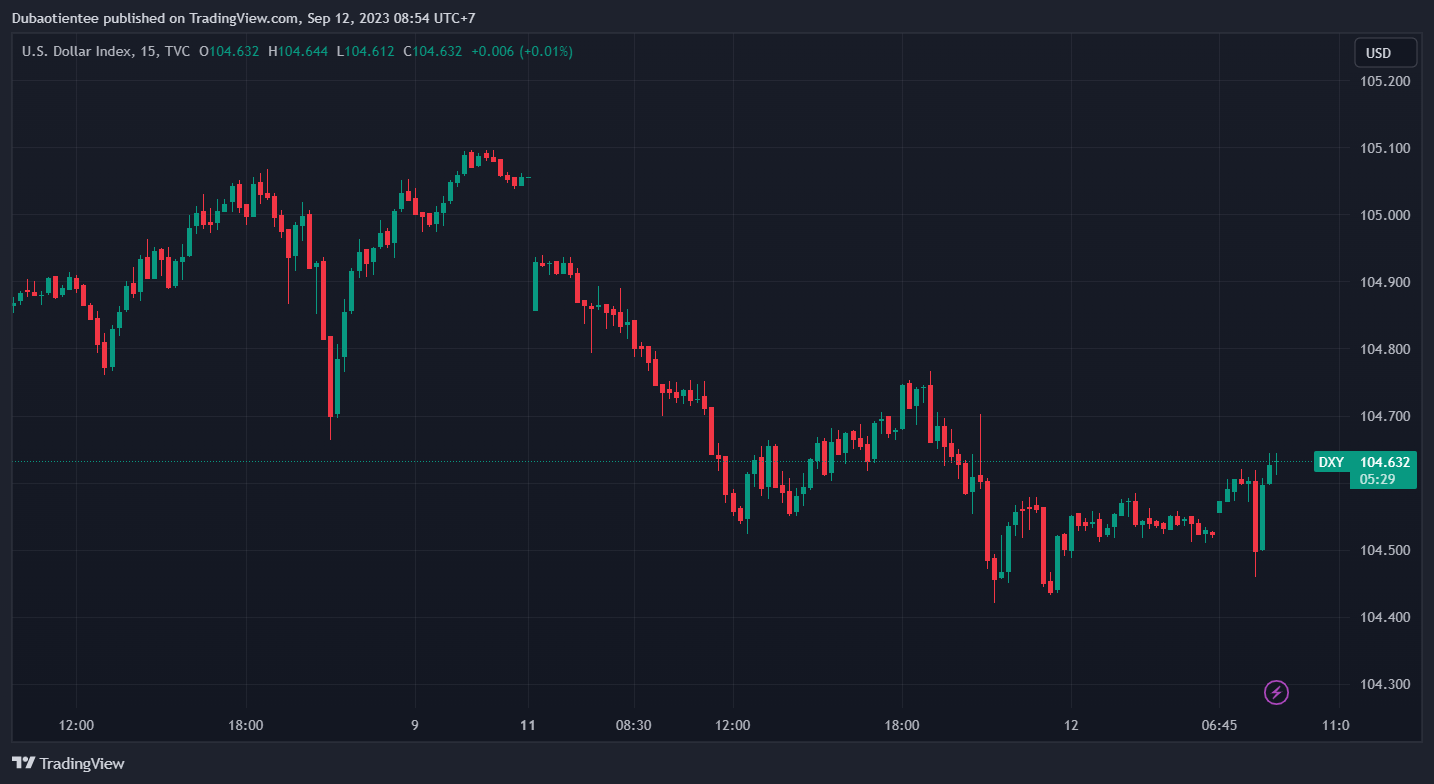1434x784 pixels.
Task: Open the USD currency selector
Action: pos(1385,53)
